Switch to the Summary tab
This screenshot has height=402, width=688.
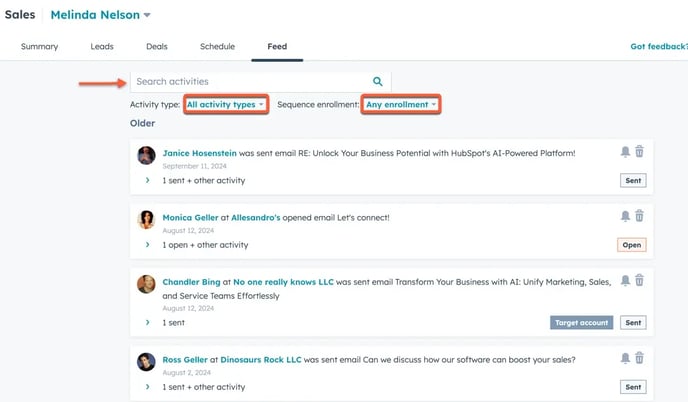pos(39,47)
